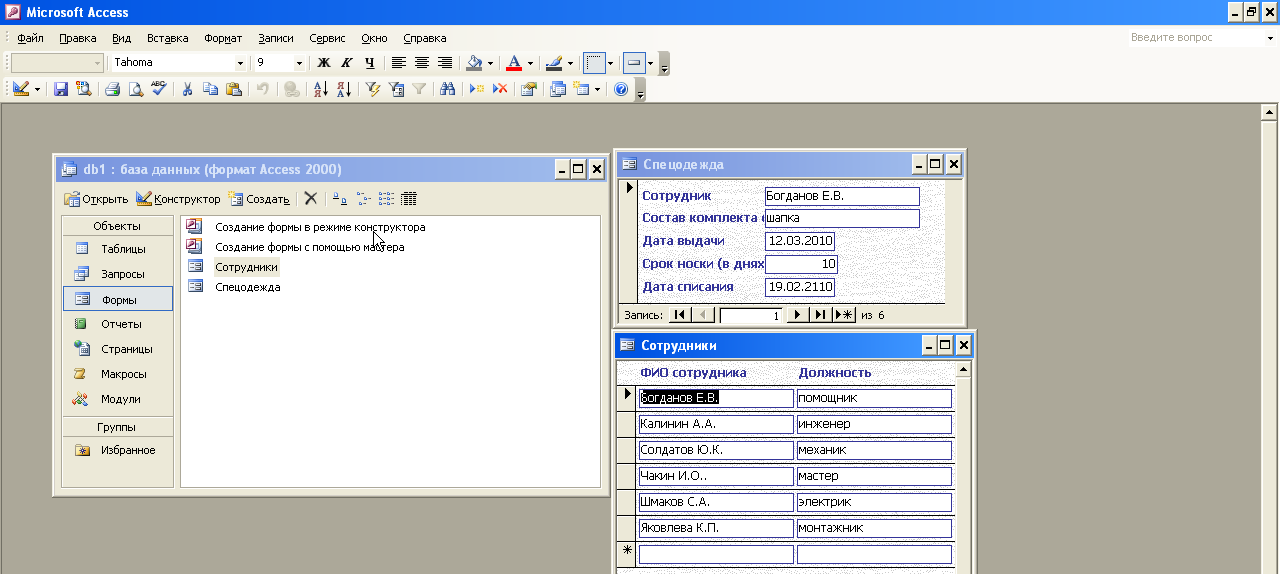Expand the fill color dropdown arrow

(490, 62)
